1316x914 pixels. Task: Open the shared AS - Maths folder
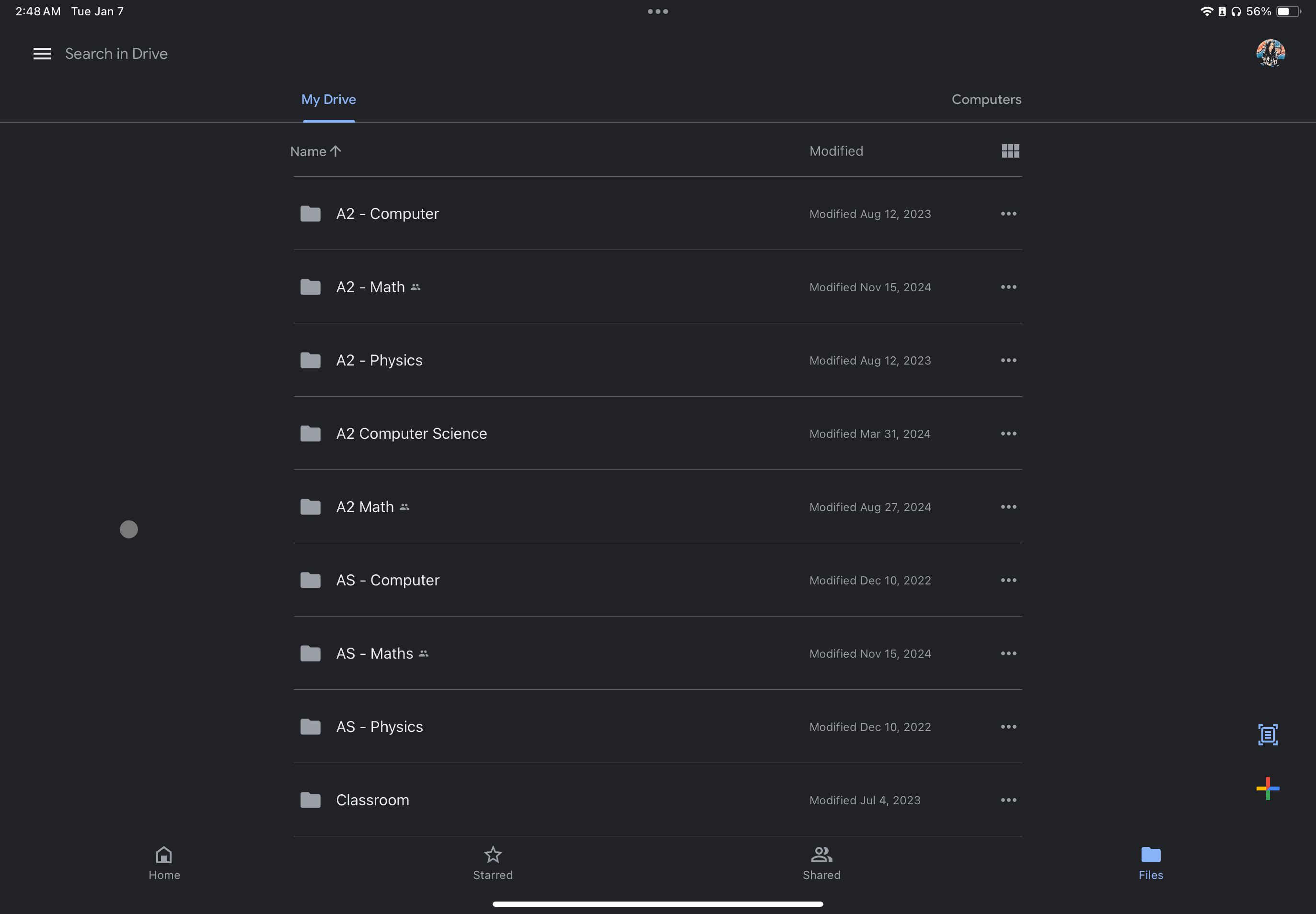(x=374, y=653)
